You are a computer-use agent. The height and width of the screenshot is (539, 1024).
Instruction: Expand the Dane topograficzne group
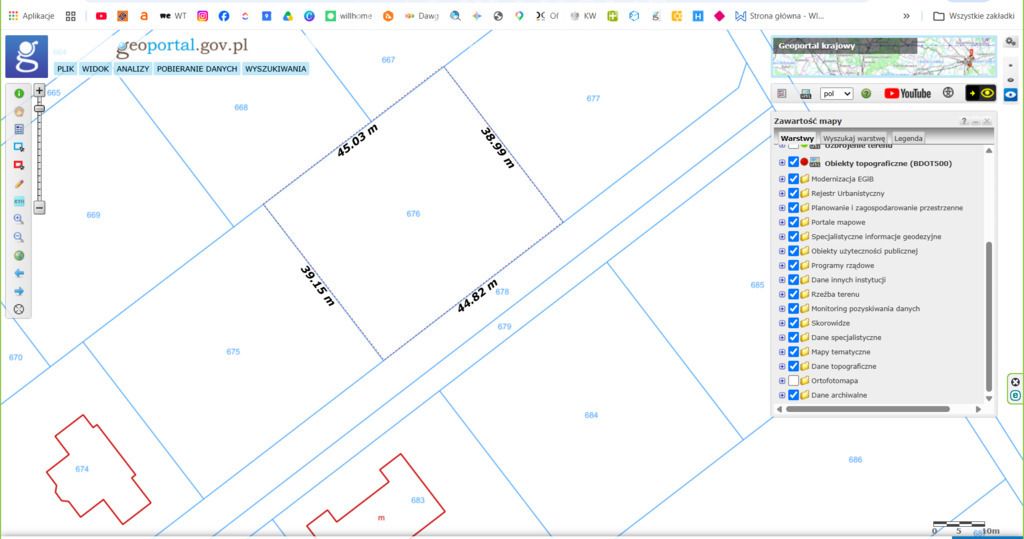782,367
